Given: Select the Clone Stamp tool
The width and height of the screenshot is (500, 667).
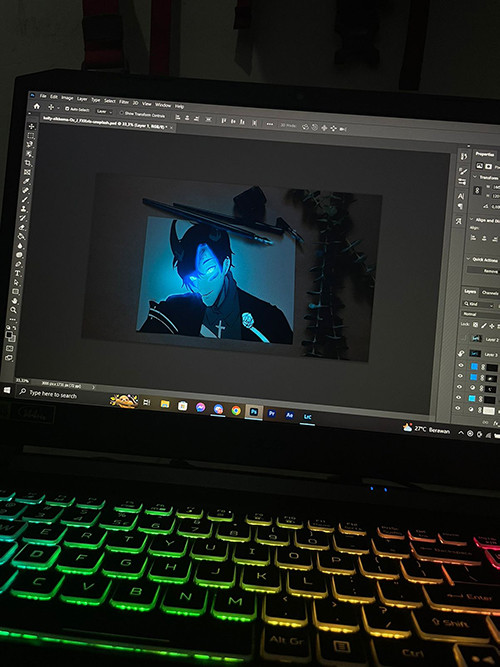Looking at the screenshot, I should click(x=24, y=209).
